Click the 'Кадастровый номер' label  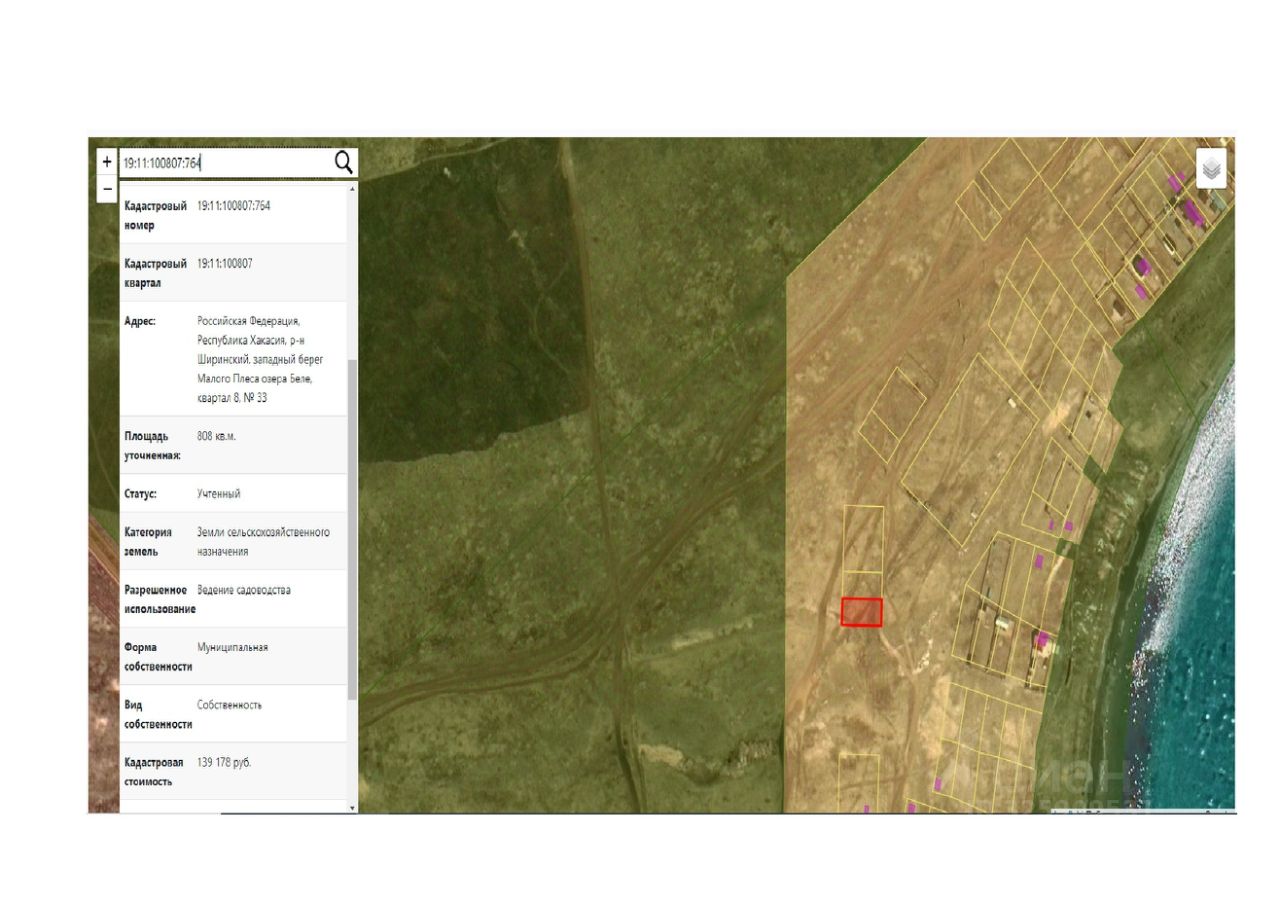click(x=156, y=215)
